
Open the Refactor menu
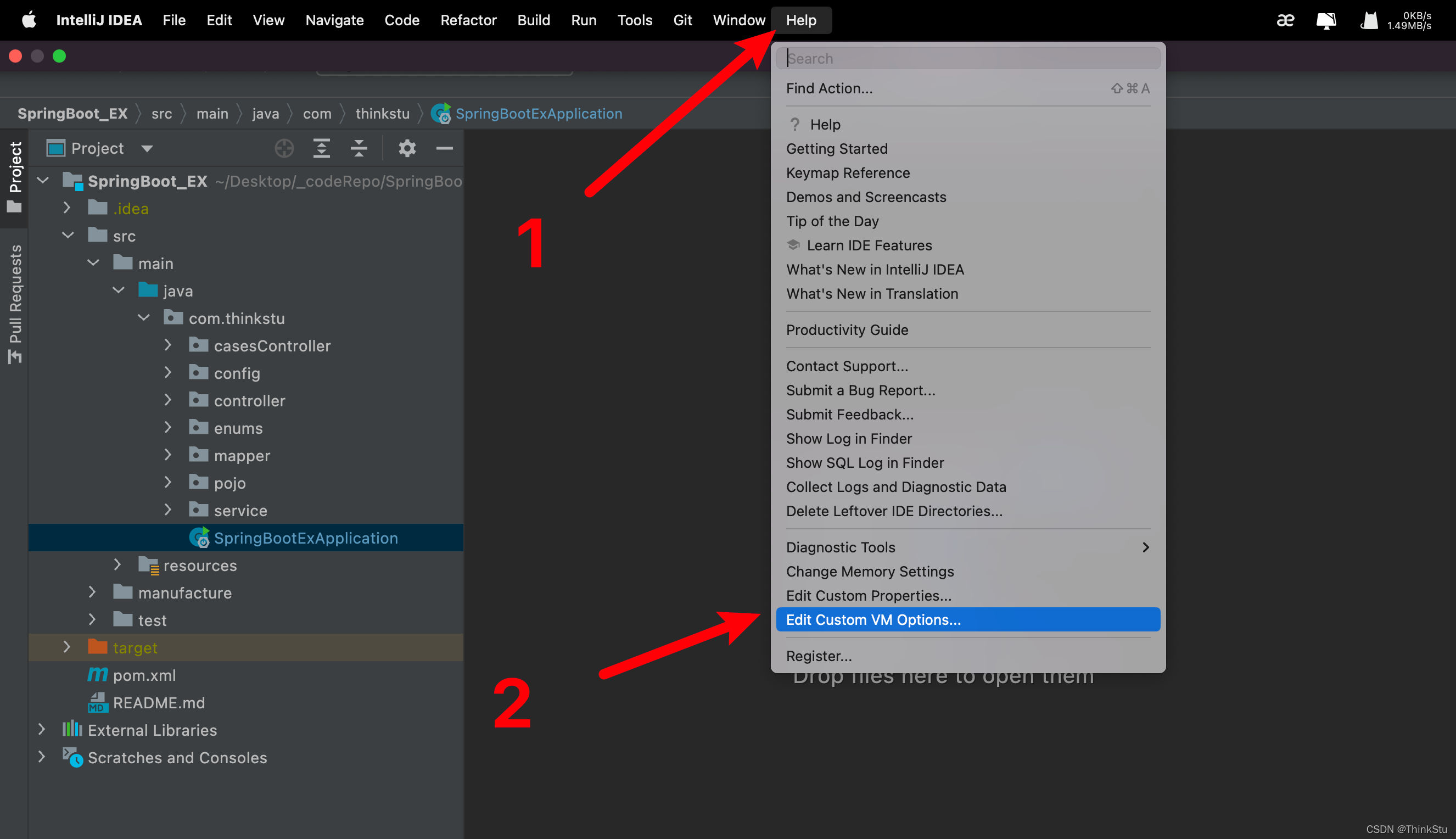coord(468,20)
